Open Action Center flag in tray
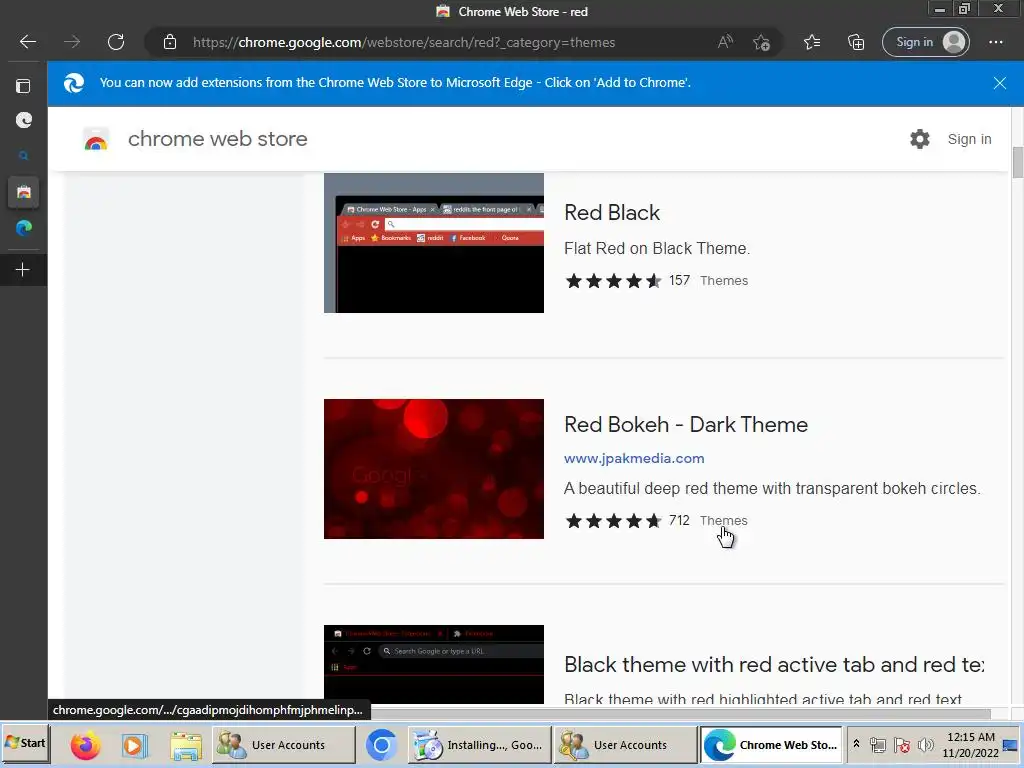 (902, 745)
